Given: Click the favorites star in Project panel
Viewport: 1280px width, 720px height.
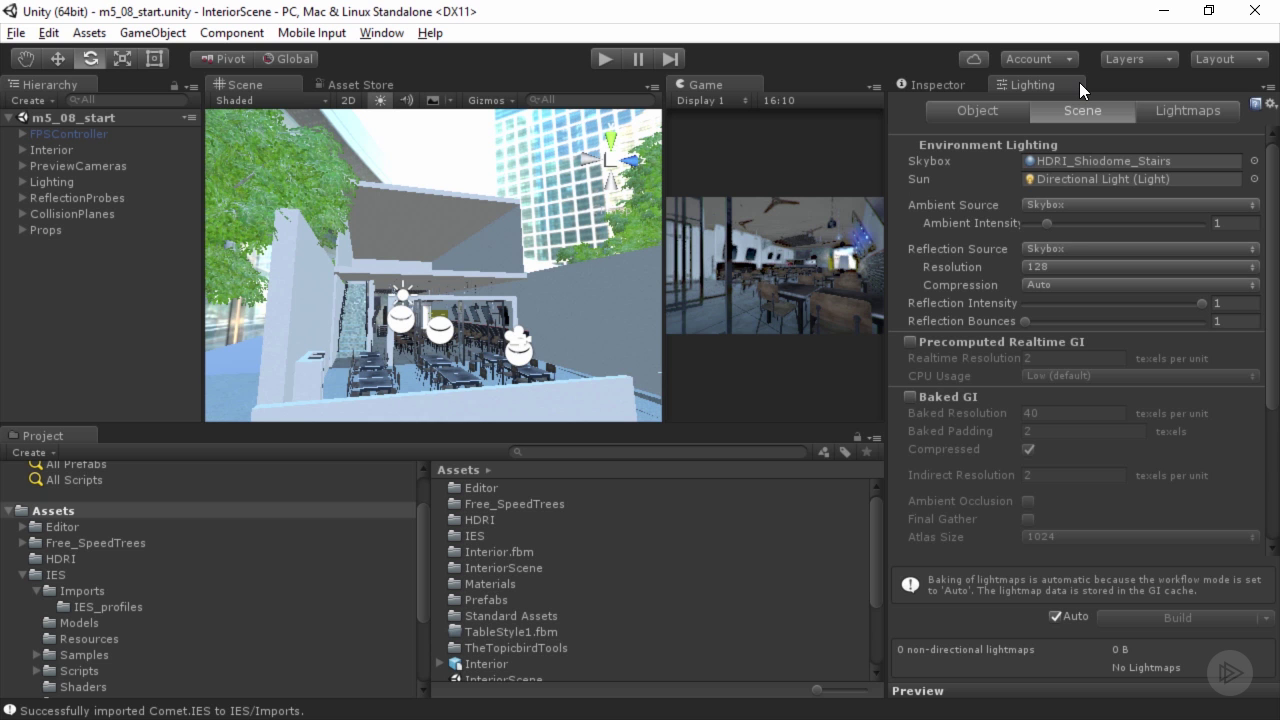Looking at the screenshot, I should pos(867,452).
